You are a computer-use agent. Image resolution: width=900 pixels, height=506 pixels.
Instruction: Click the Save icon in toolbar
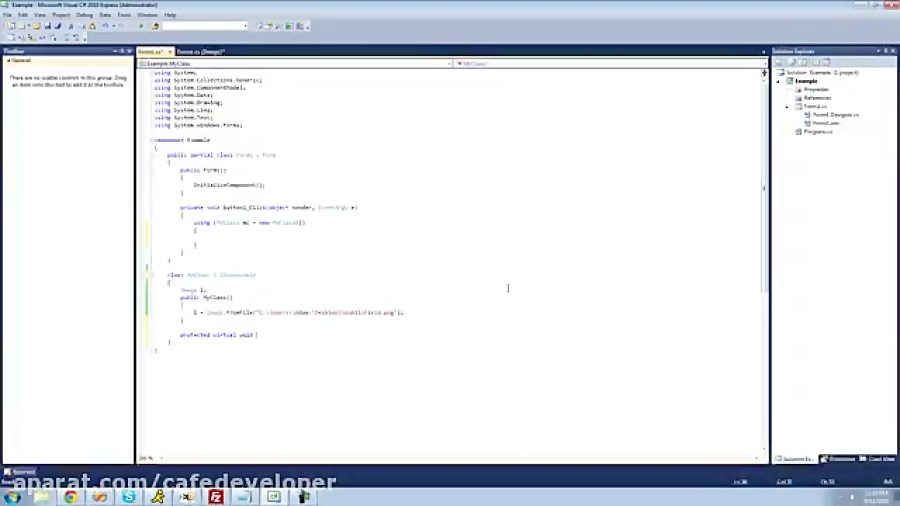pyautogui.click(x=48, y=26)
